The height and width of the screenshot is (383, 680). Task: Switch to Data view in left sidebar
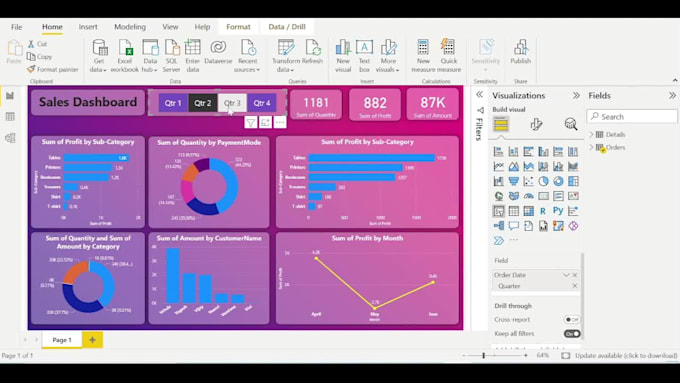pos(10,117)
